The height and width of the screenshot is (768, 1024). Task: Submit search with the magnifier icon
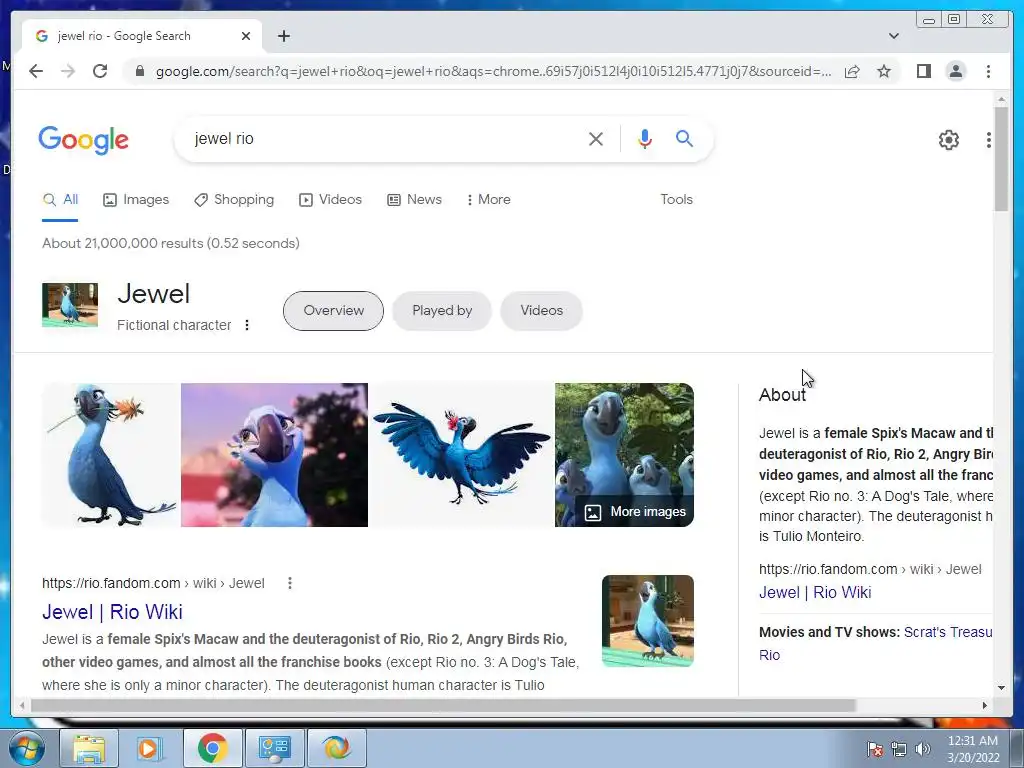click(684, 138)
